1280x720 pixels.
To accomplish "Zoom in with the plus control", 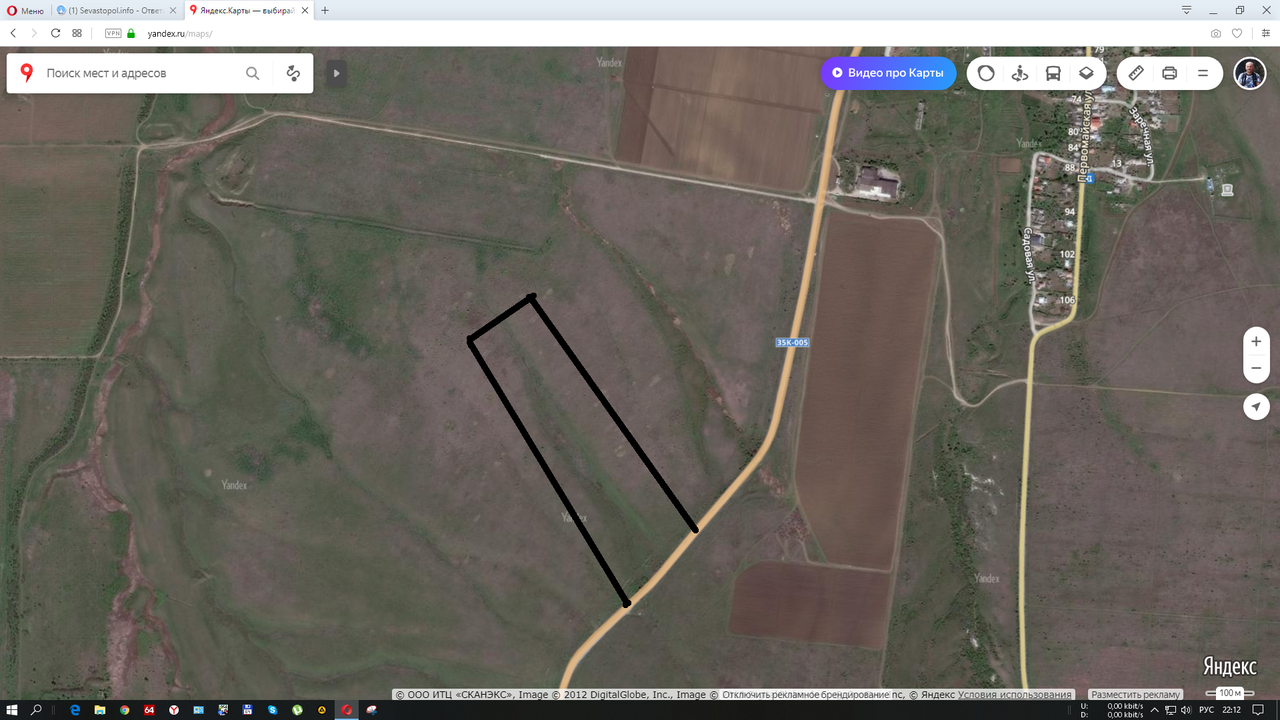I will click(1256, 340).
